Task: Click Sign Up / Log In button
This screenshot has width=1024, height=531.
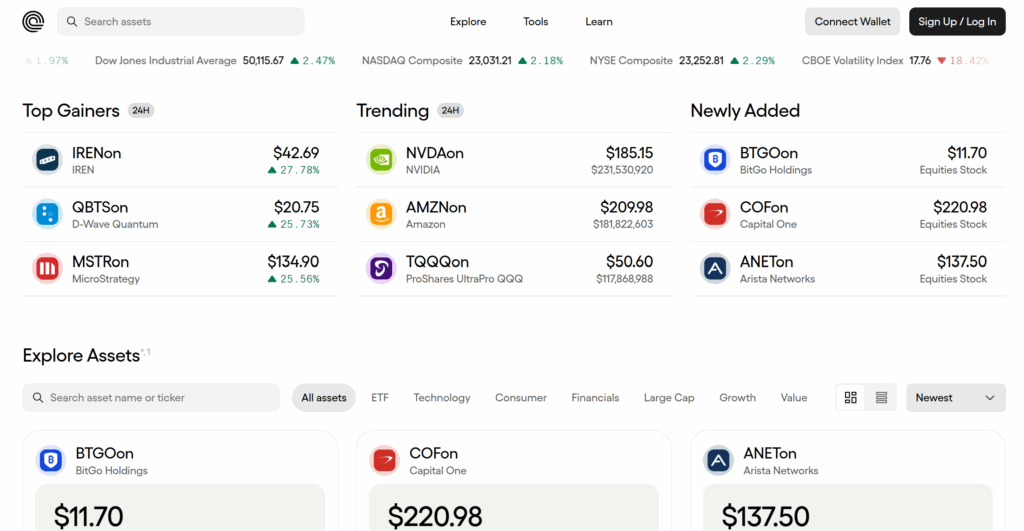Action: click(x=956, y=21)
